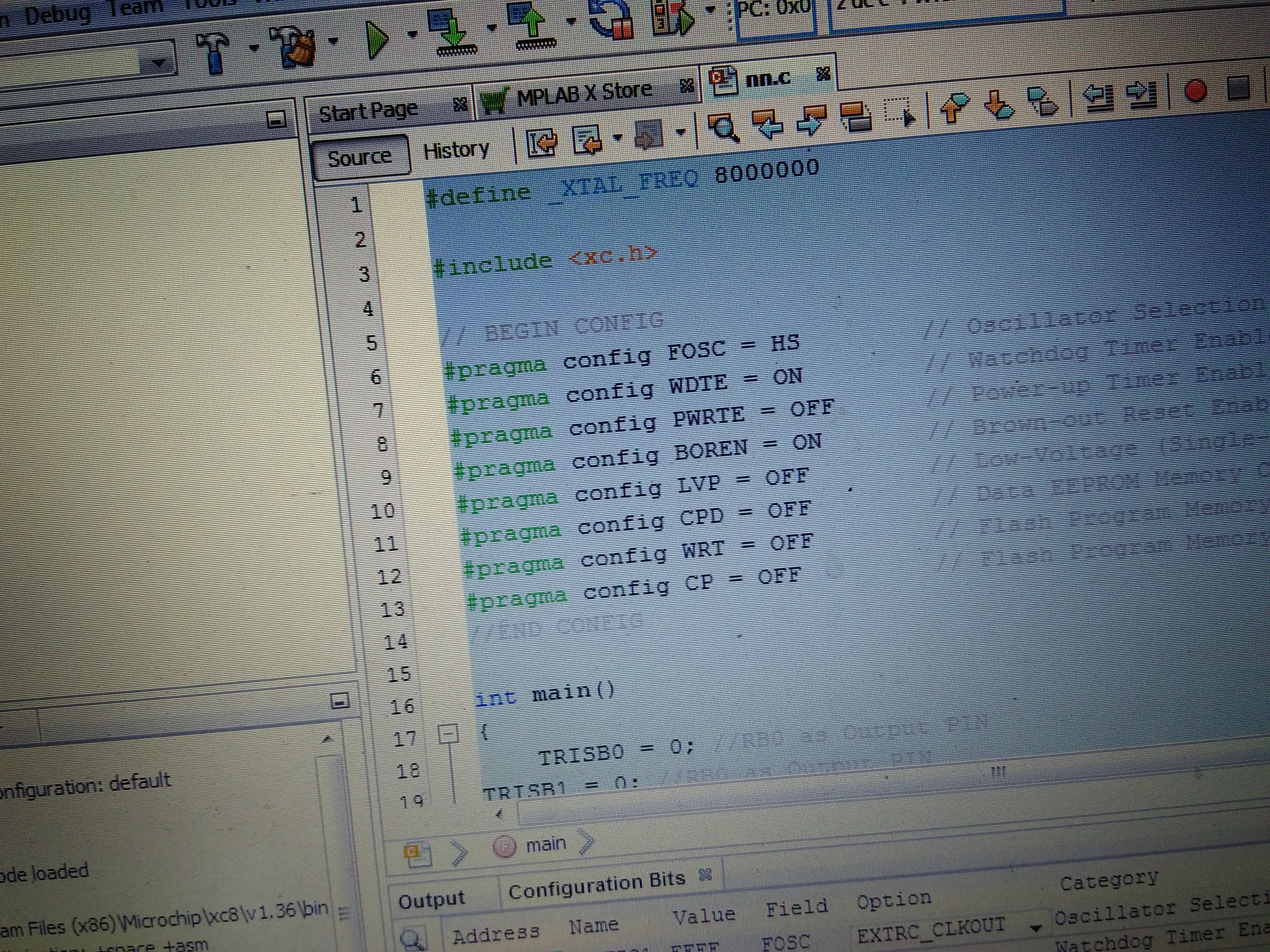
Task: Switch to History view button
Action: point(456,150)
